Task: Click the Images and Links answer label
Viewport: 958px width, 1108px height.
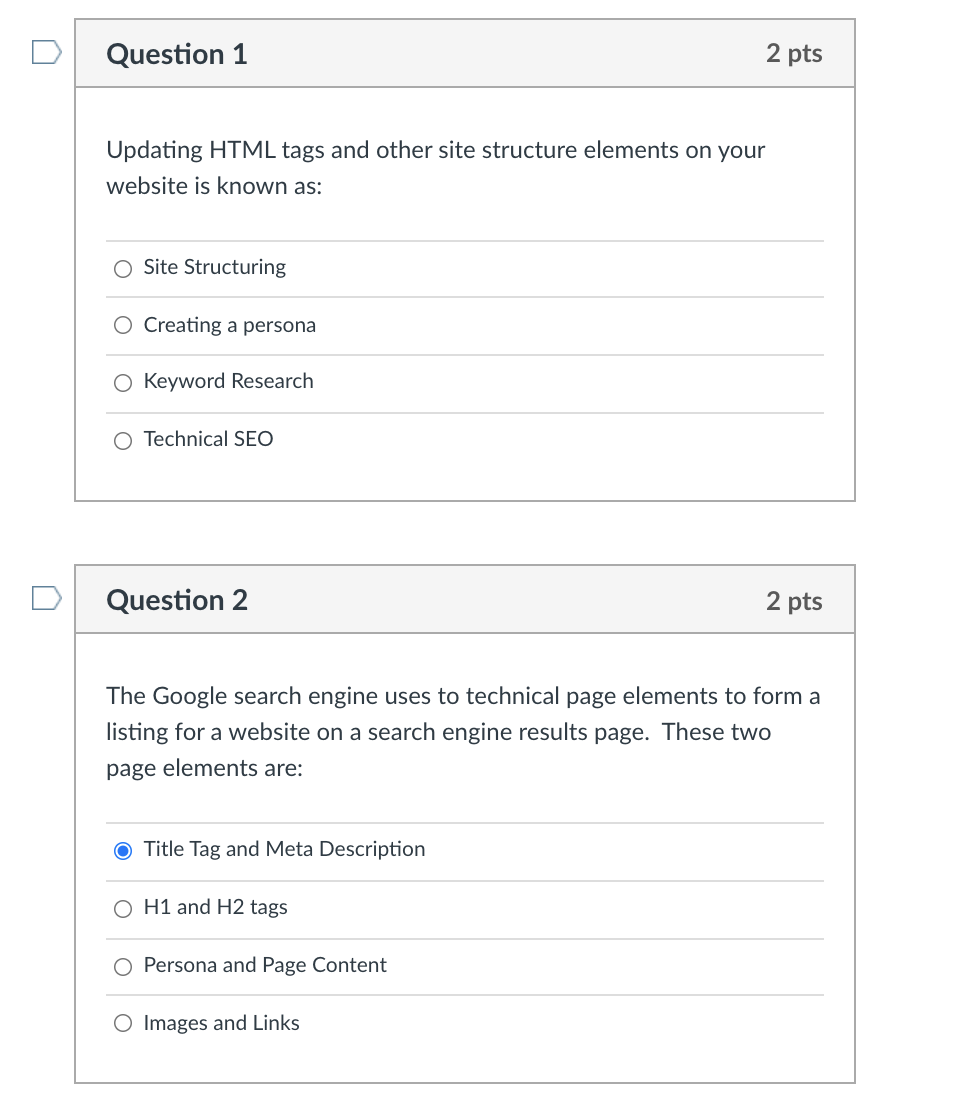Action: tap(221, 1023)
